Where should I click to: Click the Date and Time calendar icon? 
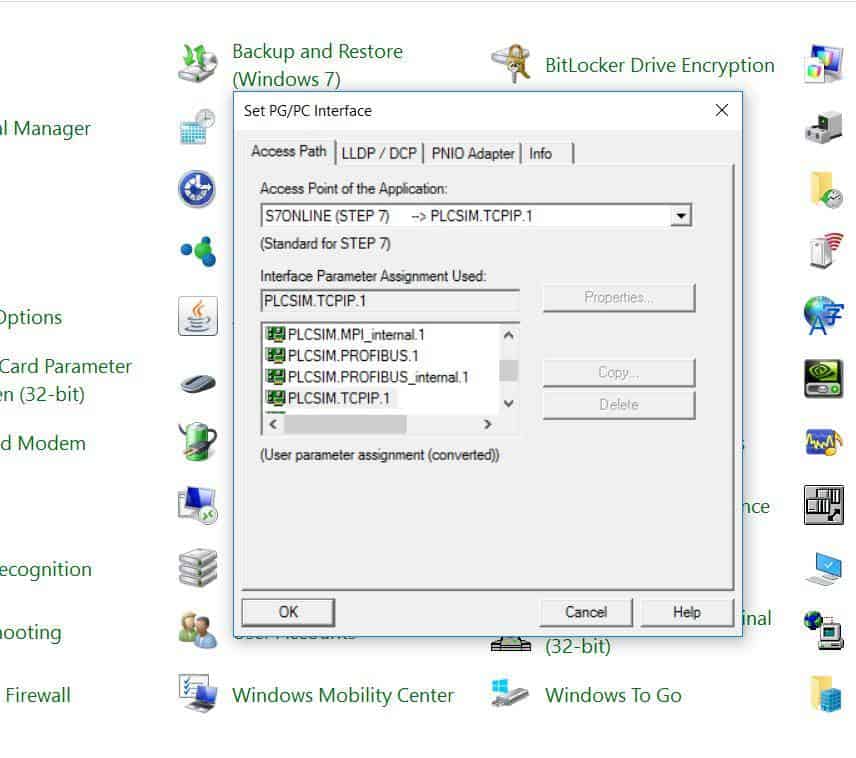197,127
